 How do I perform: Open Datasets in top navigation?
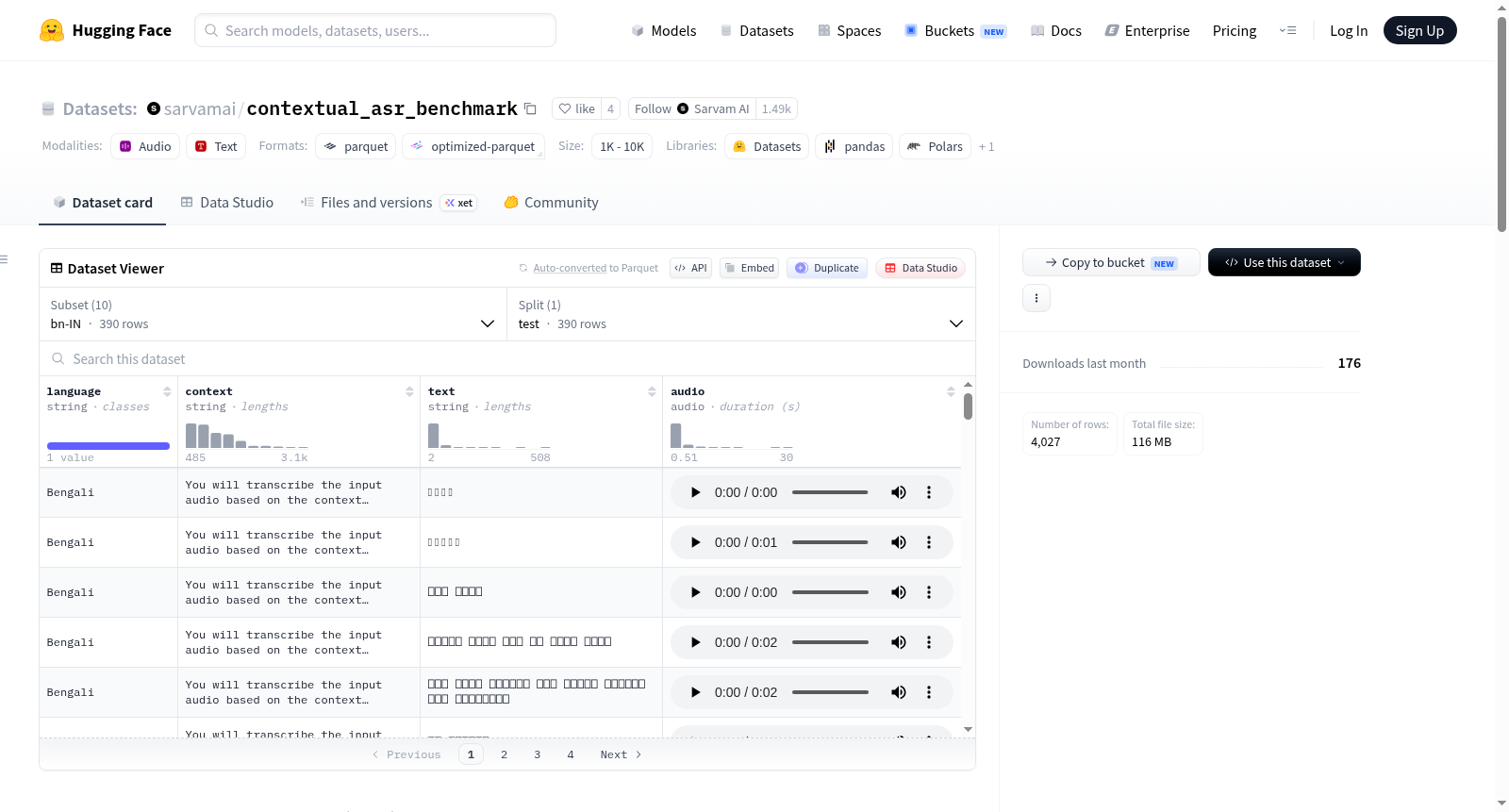coord(756,31)
